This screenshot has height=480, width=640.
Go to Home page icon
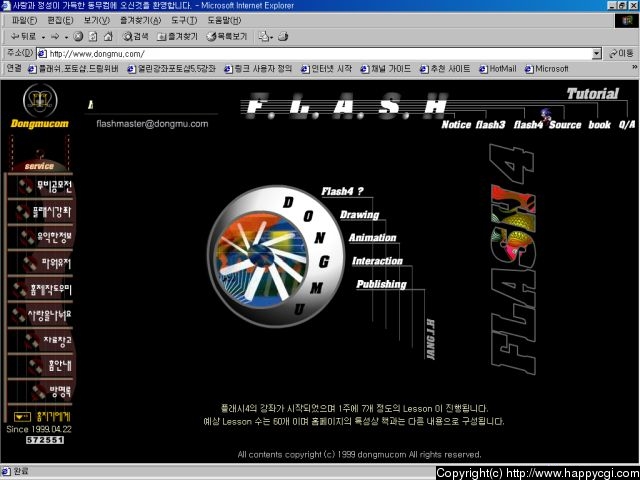[x=108, y=37]
